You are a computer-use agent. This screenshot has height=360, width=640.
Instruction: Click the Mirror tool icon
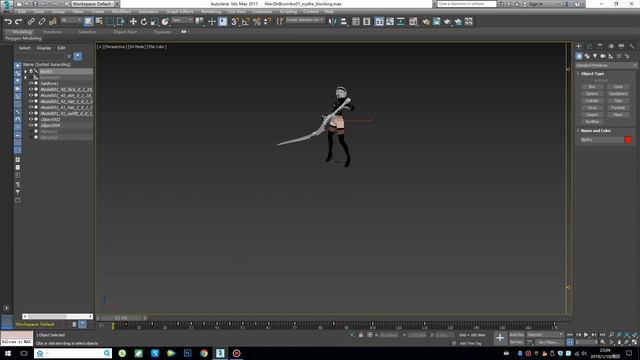[x=333, y=22]
